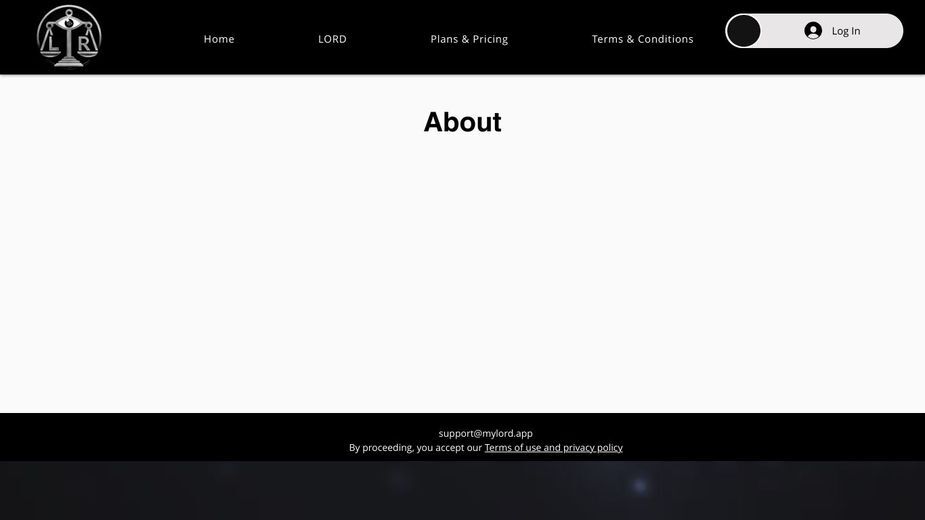925x520 pixels.
Task: View the Terms & Conditions page
Action: [x=642, y=39]
